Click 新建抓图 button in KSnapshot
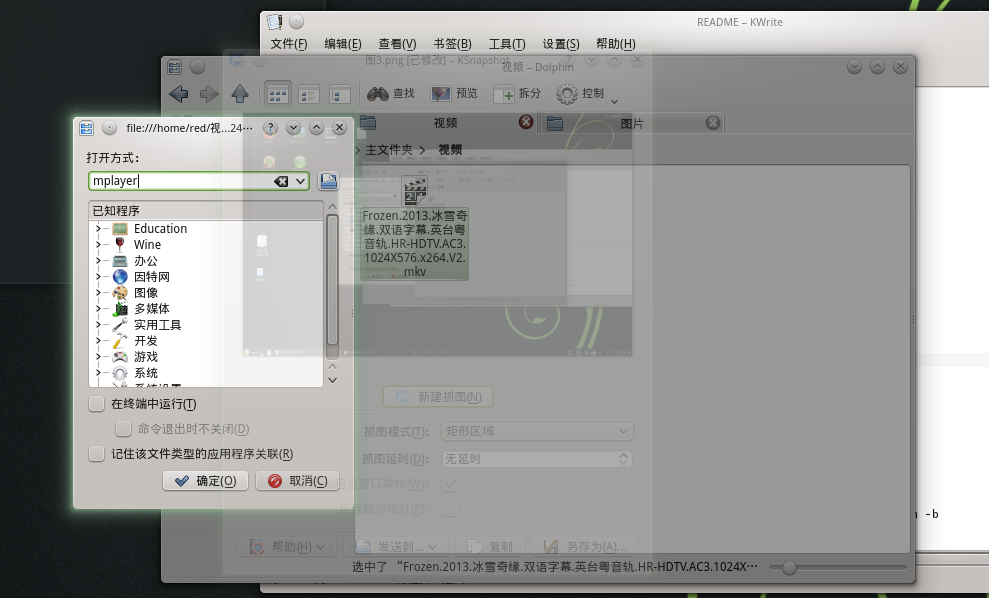Screen dimensions: 989x598 [438, 397]
